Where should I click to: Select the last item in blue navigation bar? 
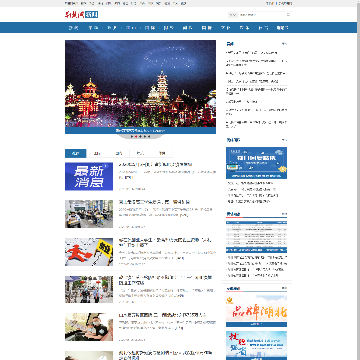(x=282, y=28)
